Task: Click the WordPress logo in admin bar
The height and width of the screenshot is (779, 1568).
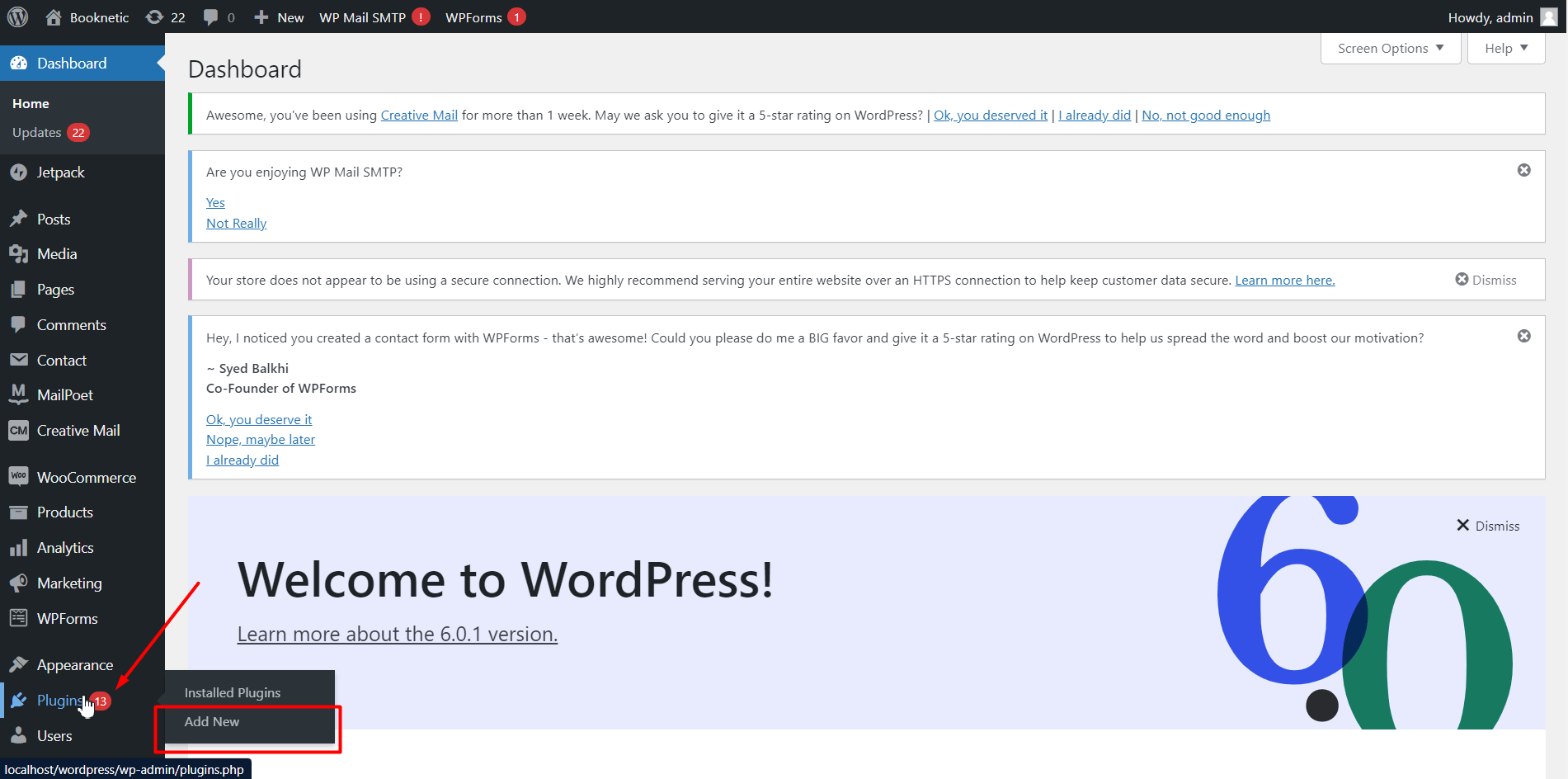Action: (17, 17)
